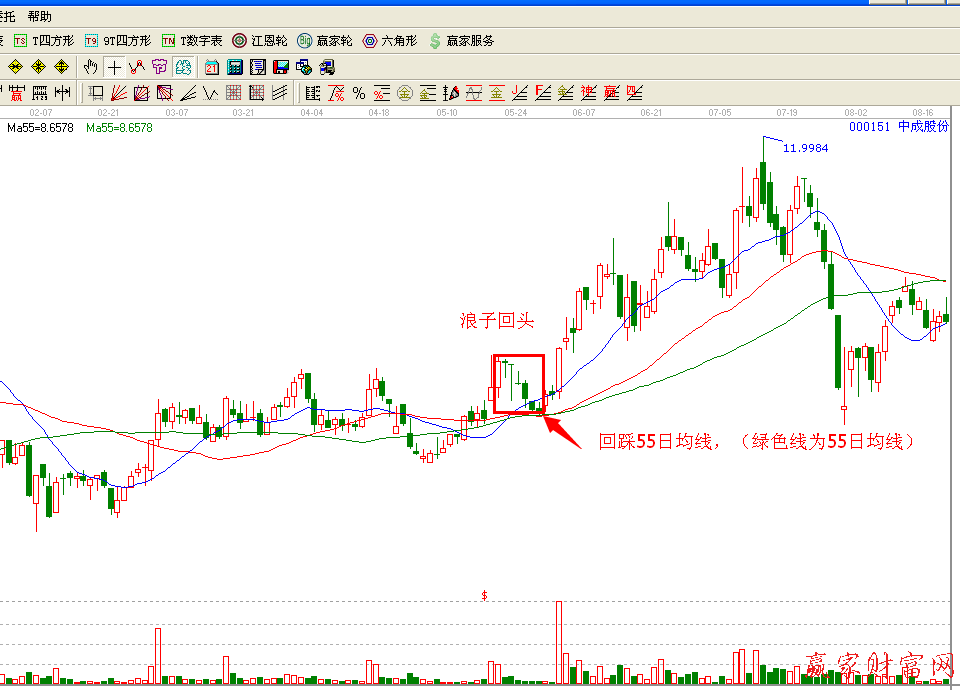This screenshot has width=960, height=690.
Task: Open the 江恩轮 Gann wheel
Action: pos(260,41)
